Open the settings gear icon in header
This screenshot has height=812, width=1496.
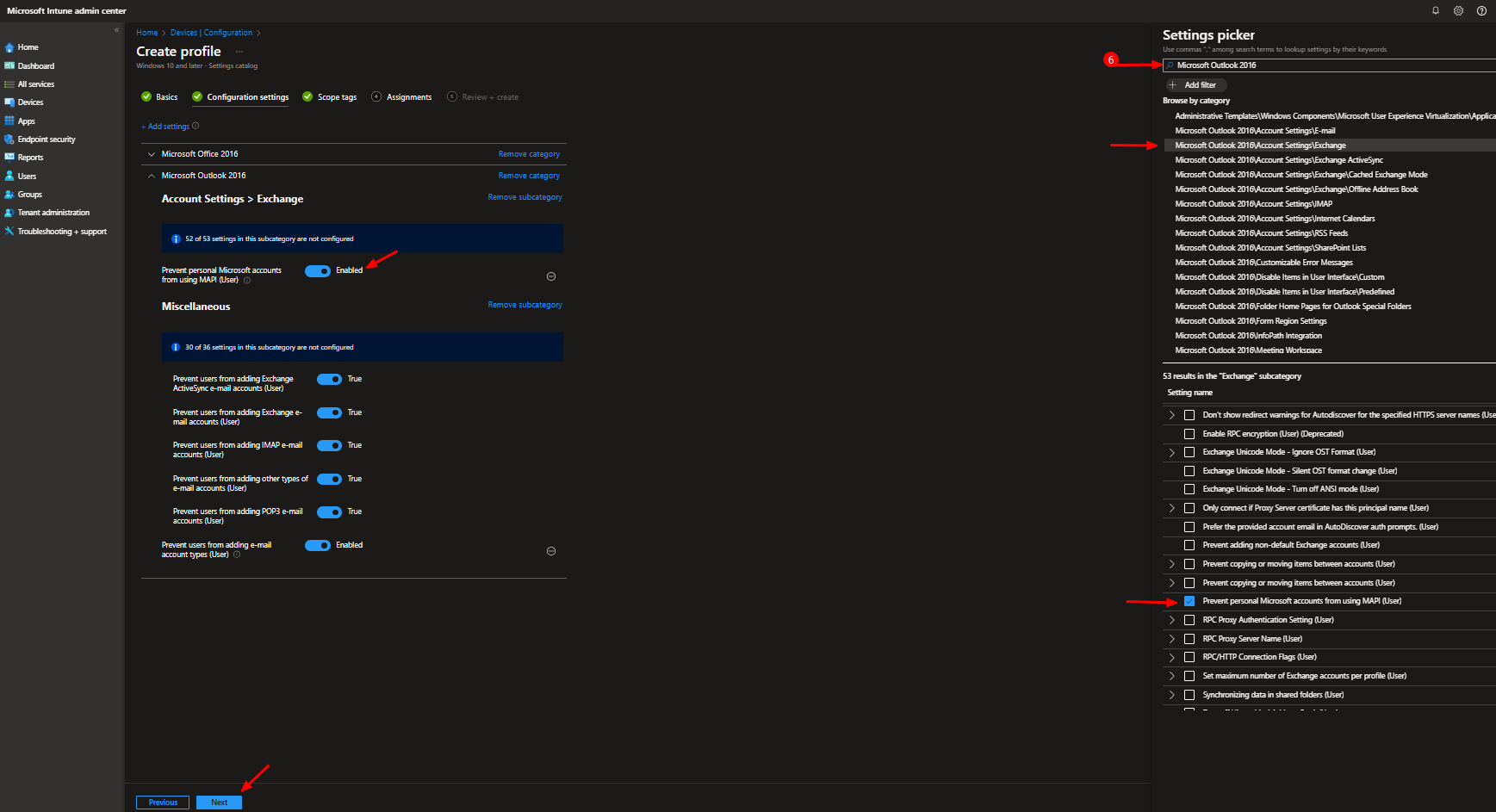pos(1458,10)
